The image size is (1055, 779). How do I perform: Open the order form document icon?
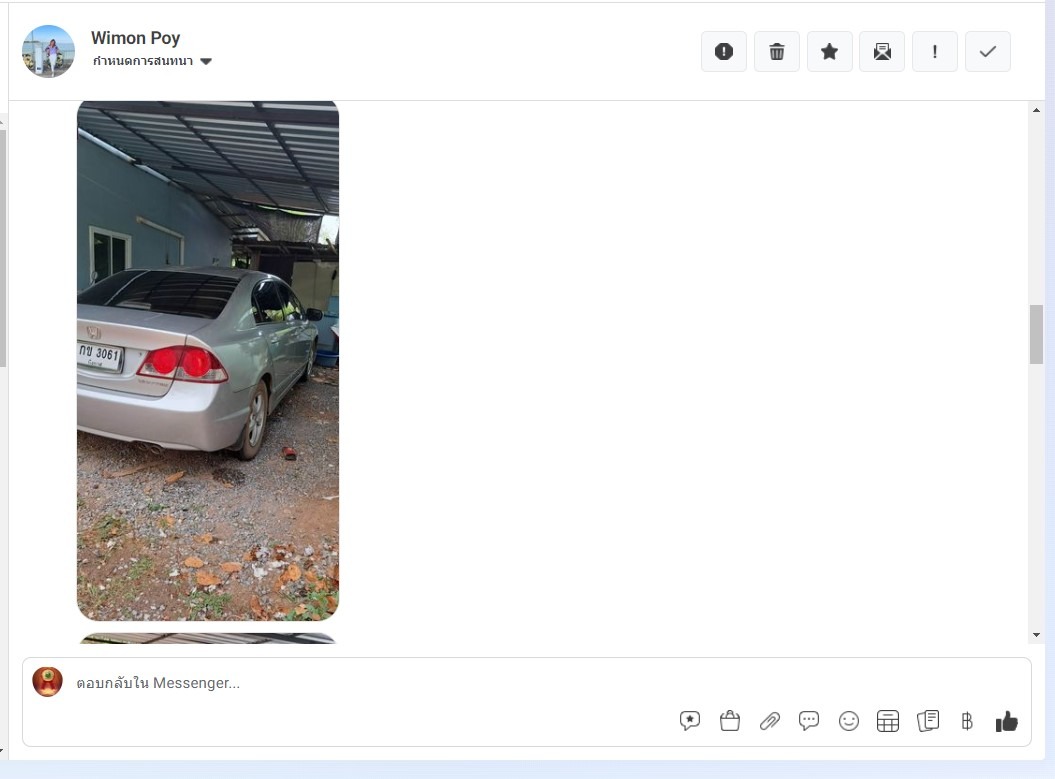(928, 721)
